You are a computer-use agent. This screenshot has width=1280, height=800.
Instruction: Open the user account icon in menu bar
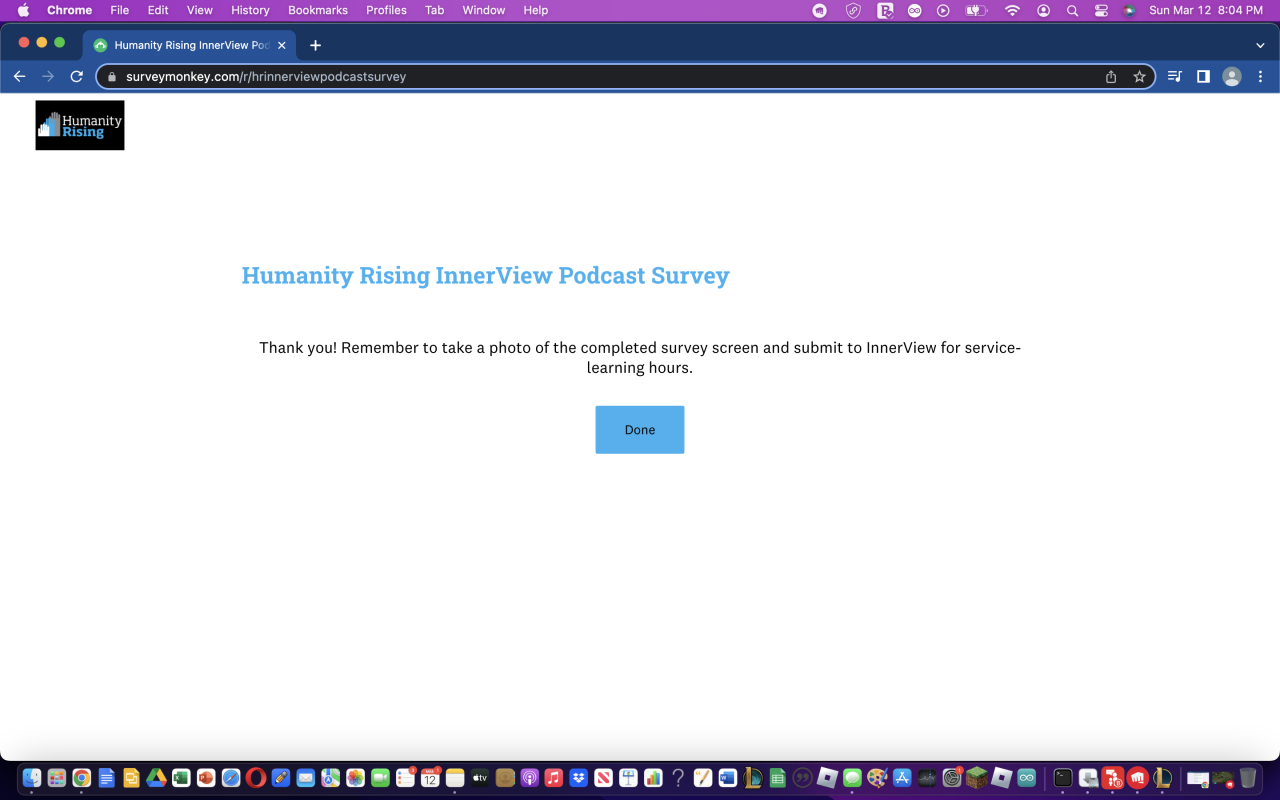(1044, 10)
